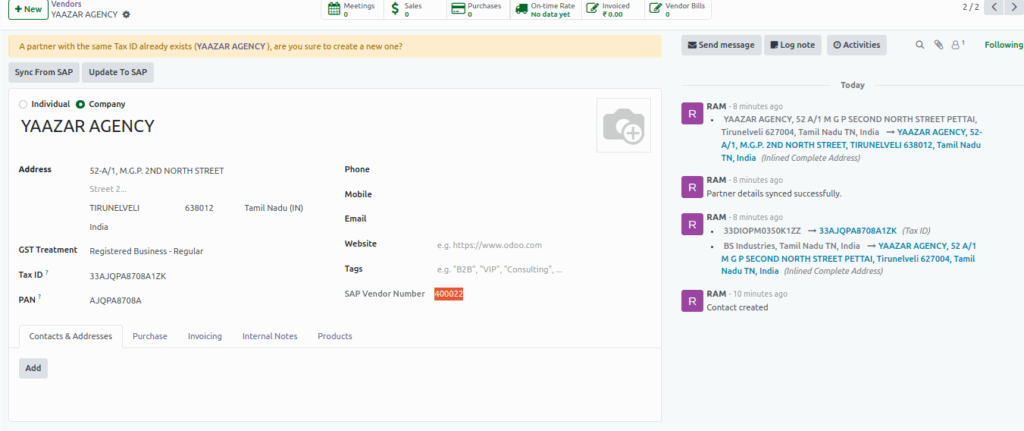Screen dimensions: 1024x431
Task: Click 'Partner details synced successfully.' message
Action: coord(774,194)
